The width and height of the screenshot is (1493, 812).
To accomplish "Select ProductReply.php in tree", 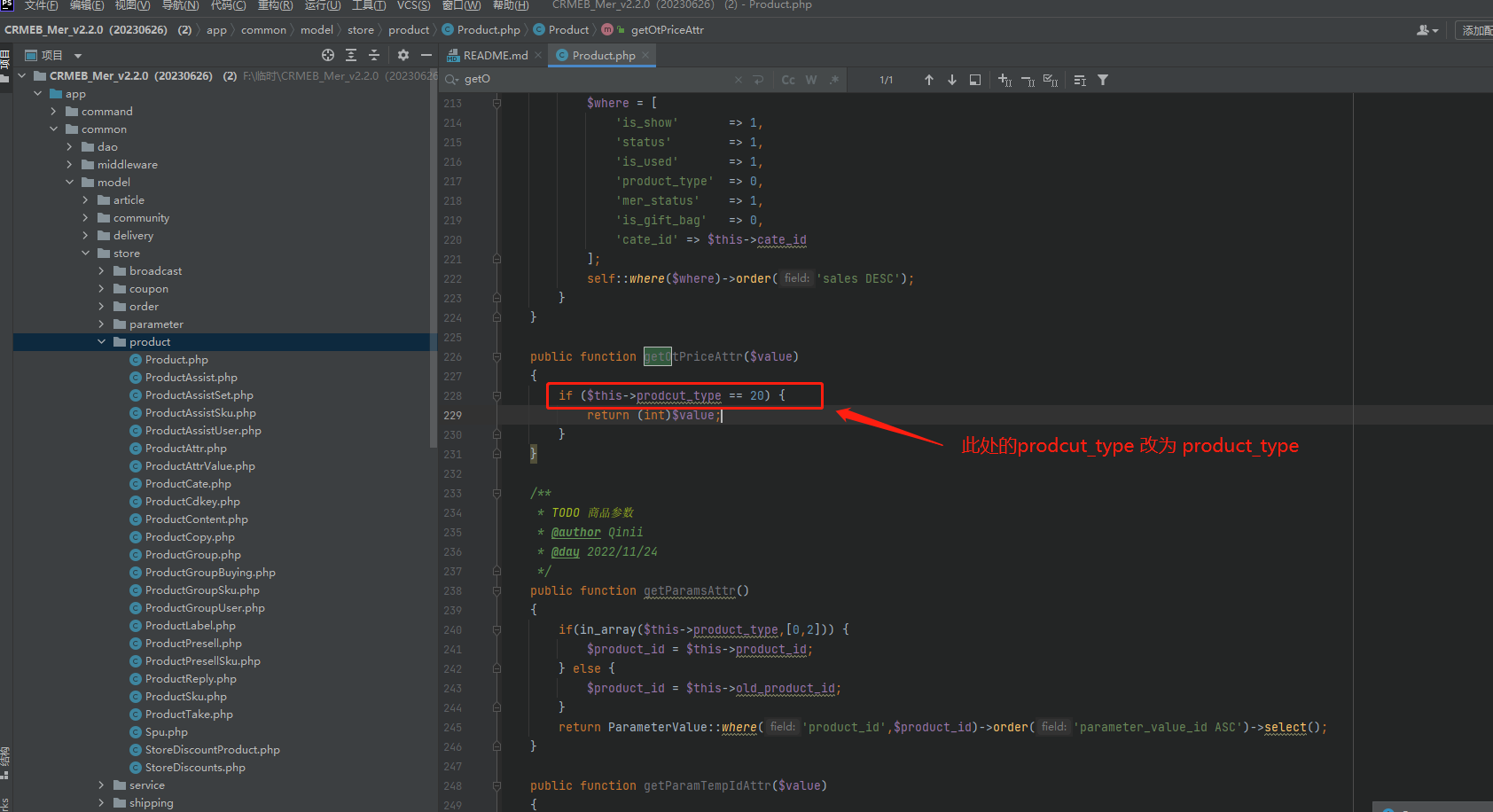I will click(x=191, y=678).
